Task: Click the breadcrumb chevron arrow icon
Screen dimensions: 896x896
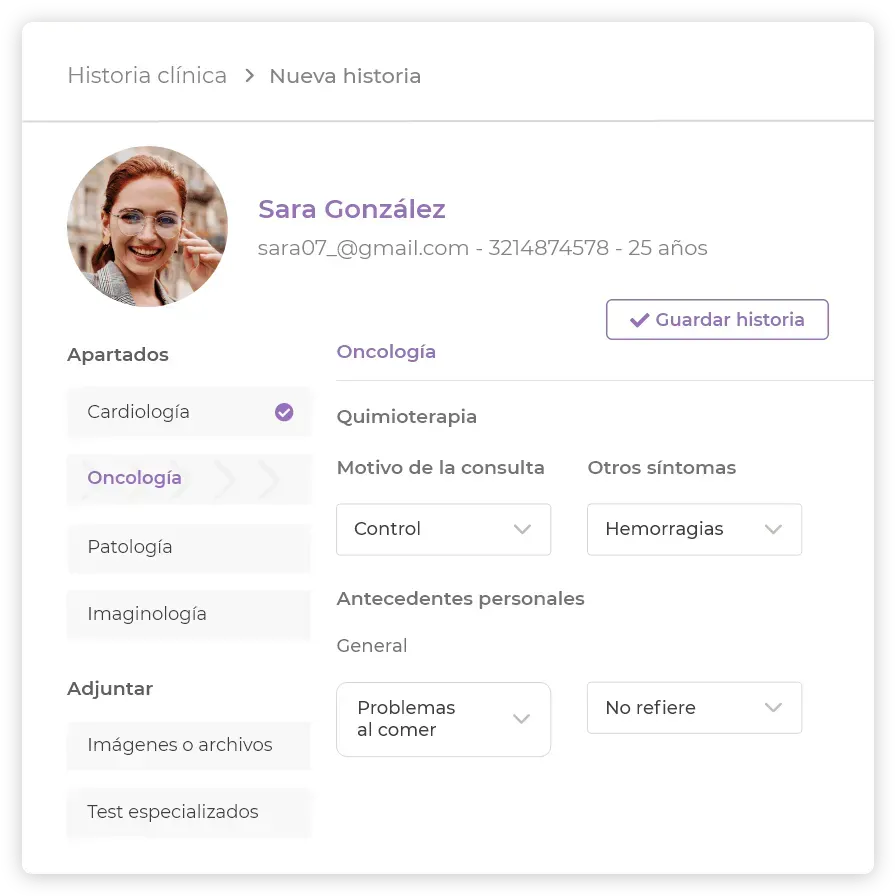Action: [x=249, y=75]
